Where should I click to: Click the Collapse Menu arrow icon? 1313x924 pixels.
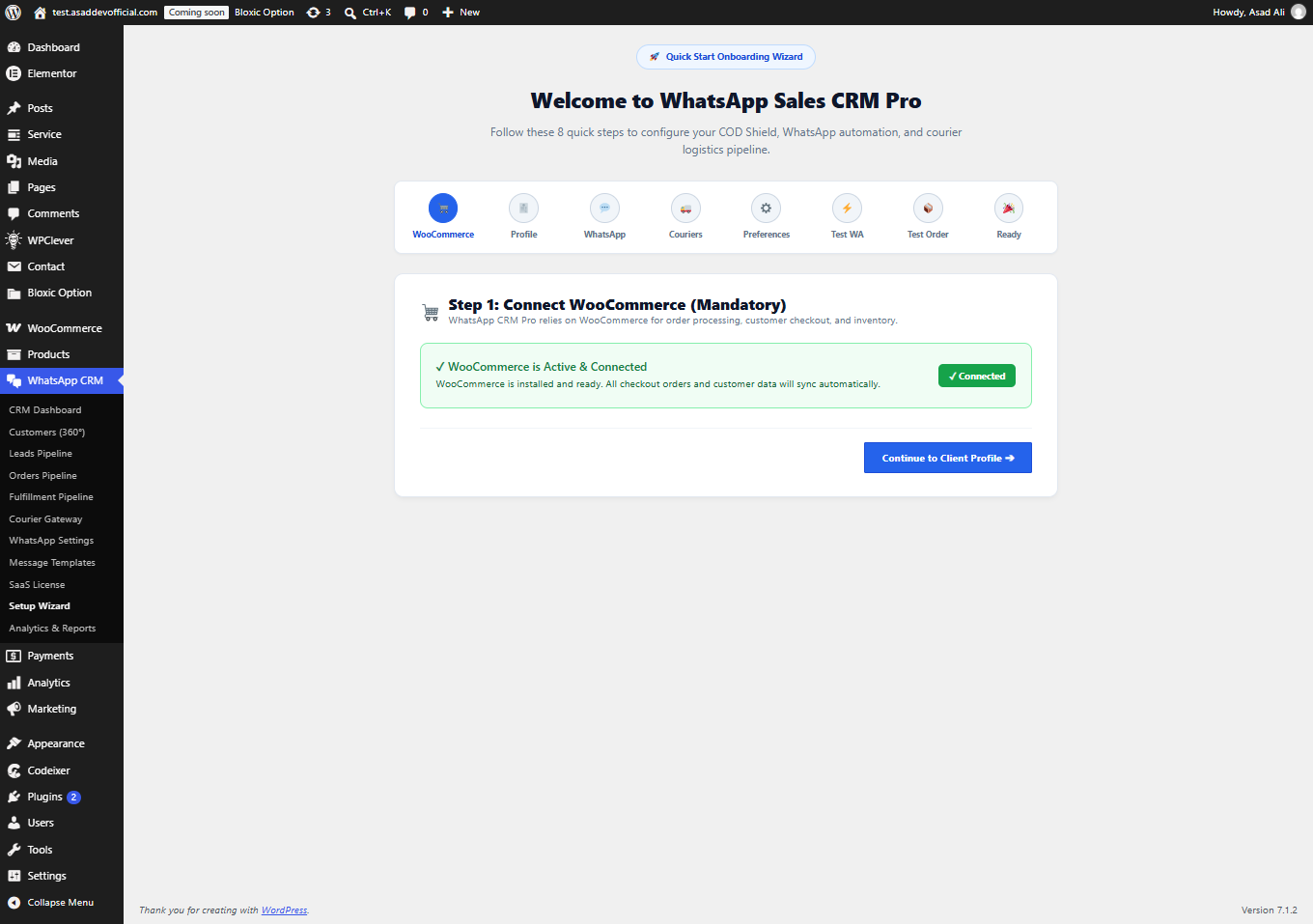[14, 903]
